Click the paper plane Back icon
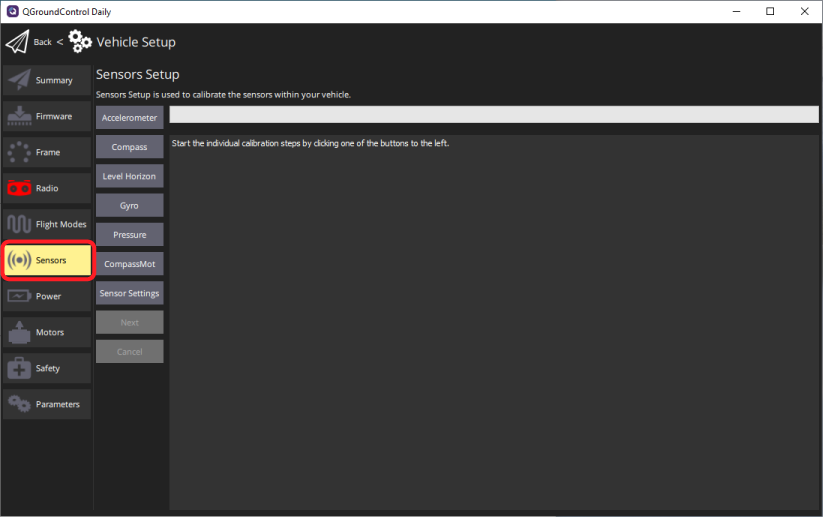 (x=17, y=42)
